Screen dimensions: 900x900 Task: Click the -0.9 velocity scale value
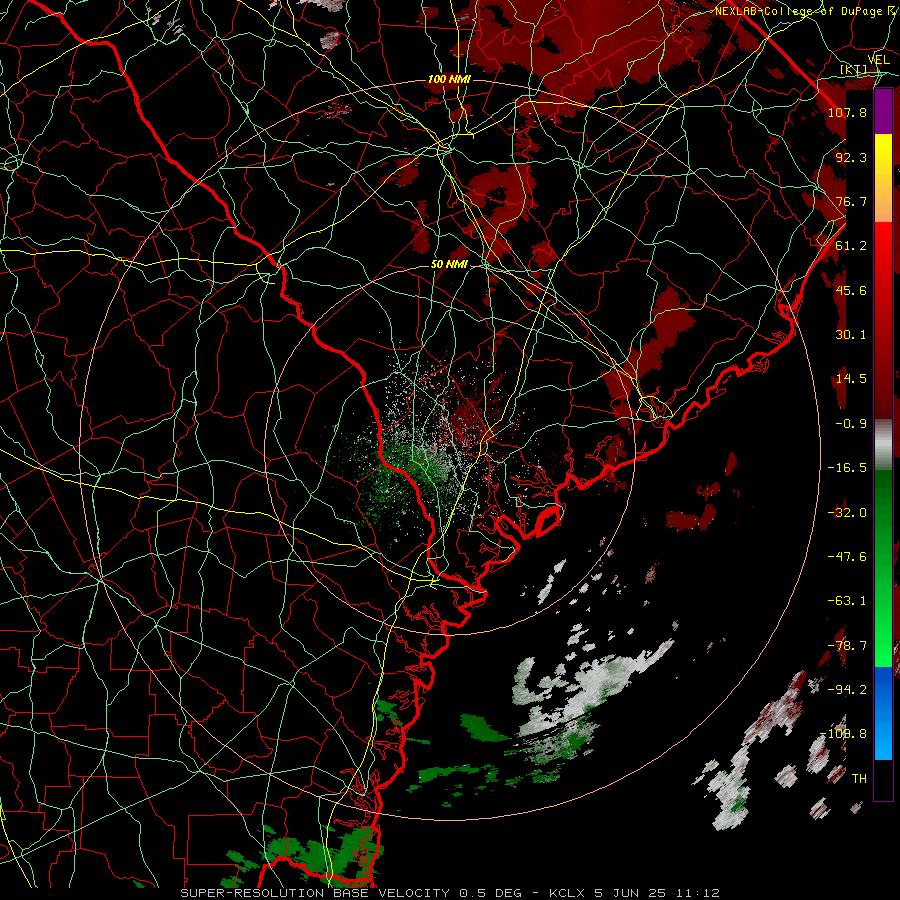coord(851,424)
